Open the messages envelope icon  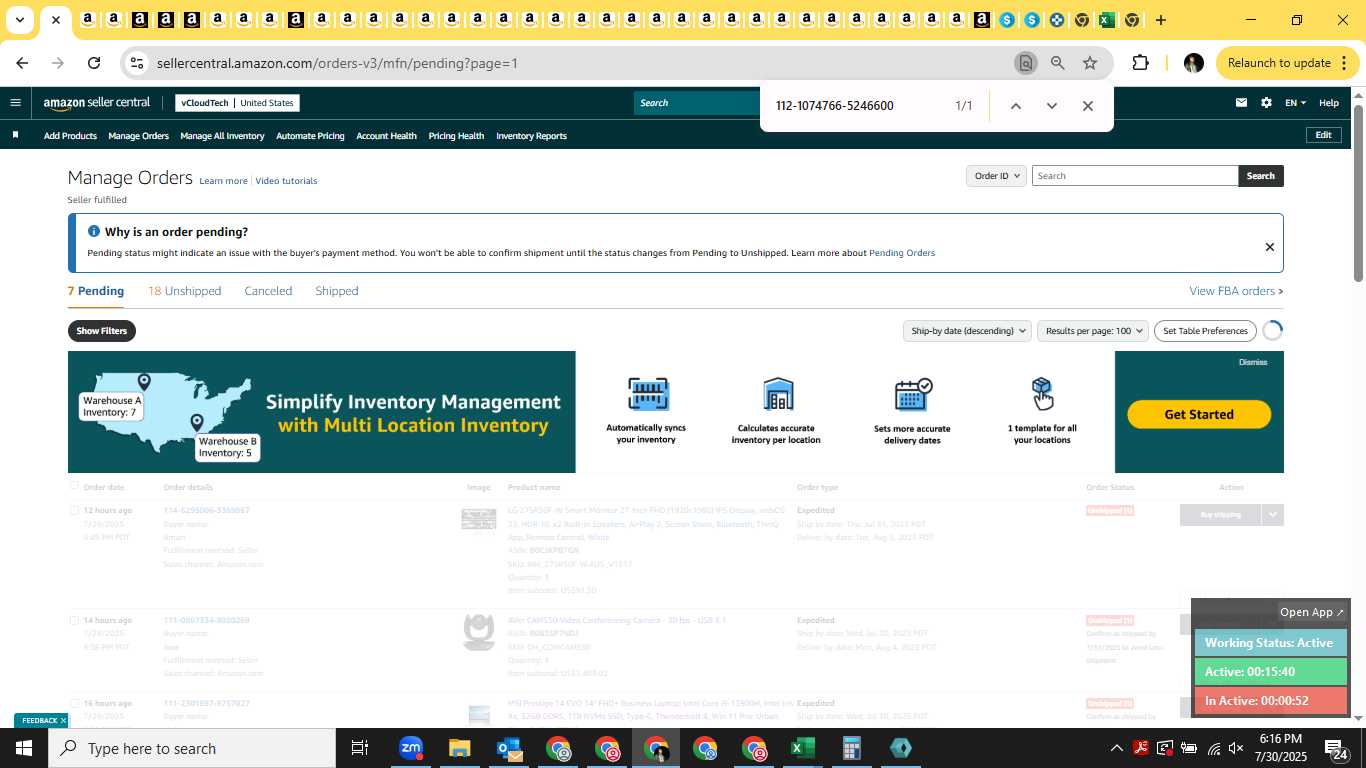1241,102
